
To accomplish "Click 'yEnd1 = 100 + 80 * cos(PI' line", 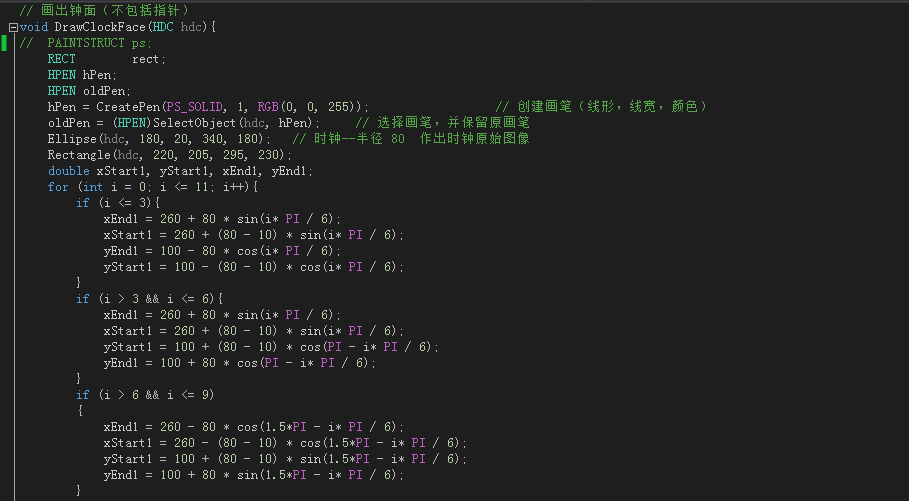I will [241, 363].
